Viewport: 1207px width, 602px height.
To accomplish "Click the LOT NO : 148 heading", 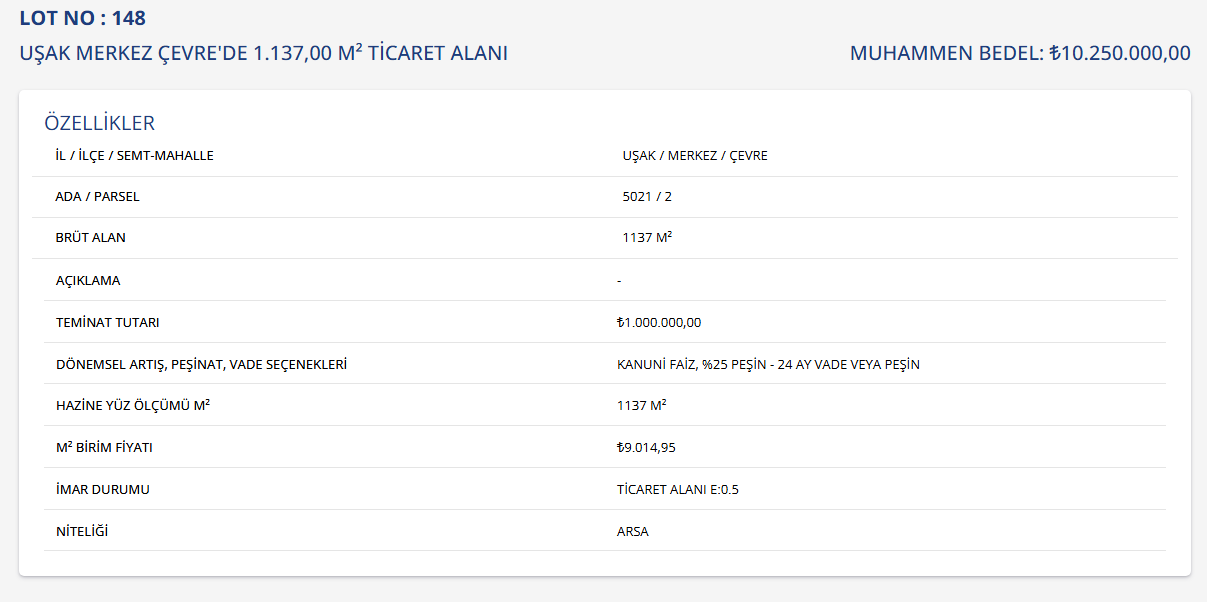I will 82,18.
